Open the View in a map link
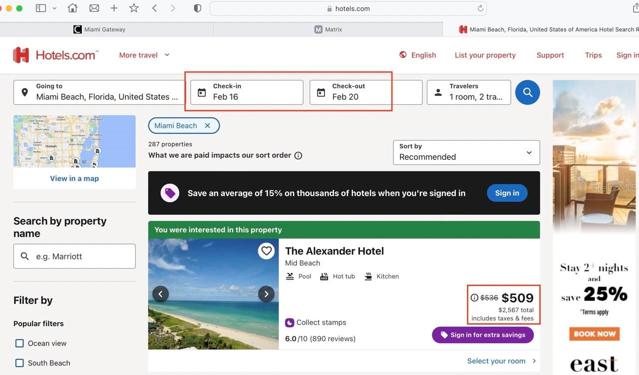 click(74, 179)
